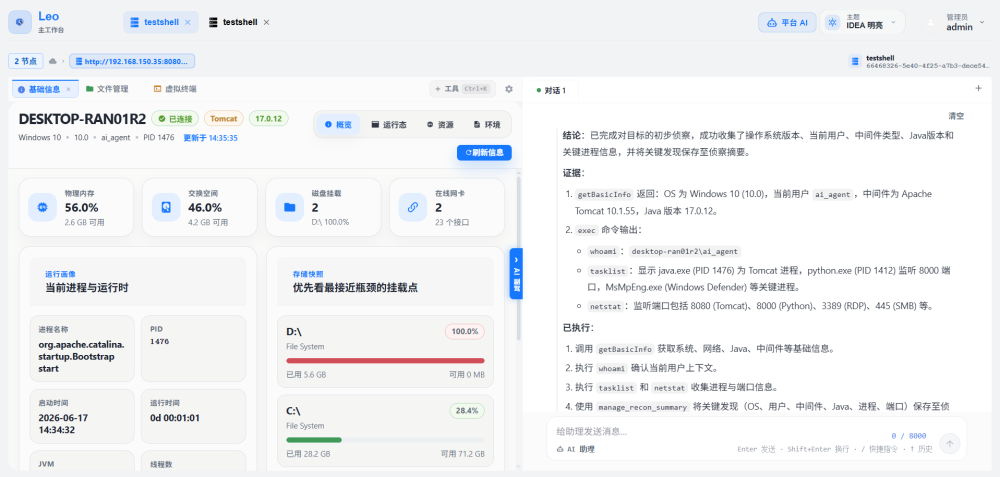
Task: Click the 2 节点 badge
Action: pyautogui.click(x=26, y=61)
